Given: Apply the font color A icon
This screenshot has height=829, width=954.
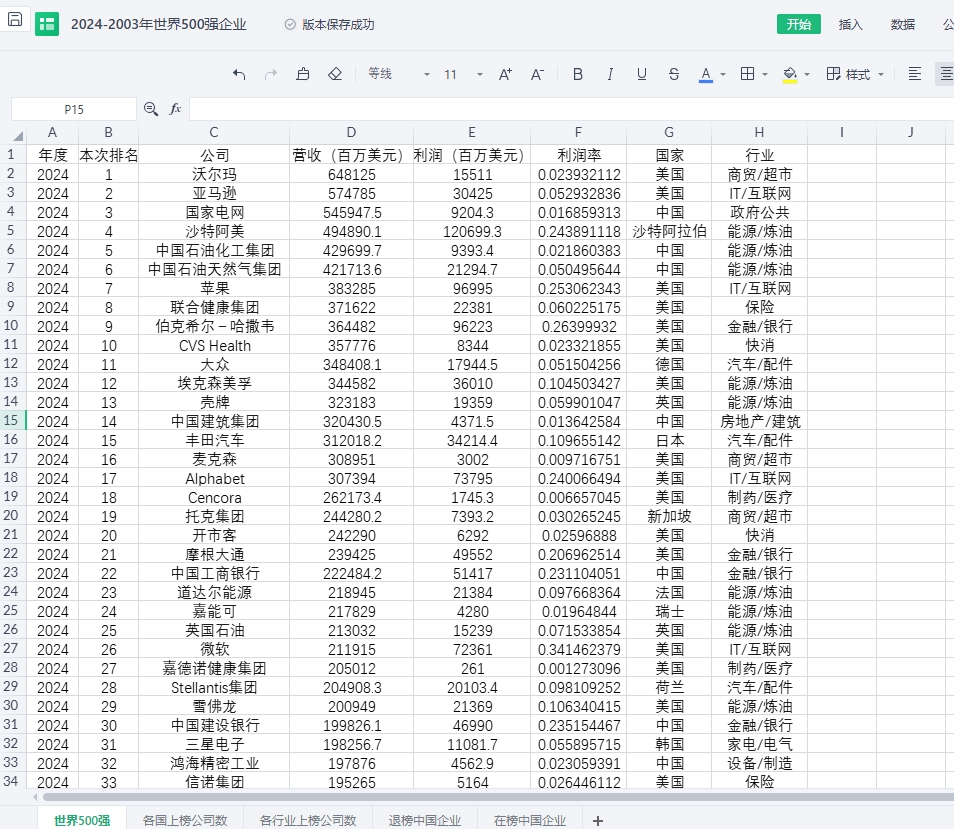Looking at the screenshot, I should 706,74.
